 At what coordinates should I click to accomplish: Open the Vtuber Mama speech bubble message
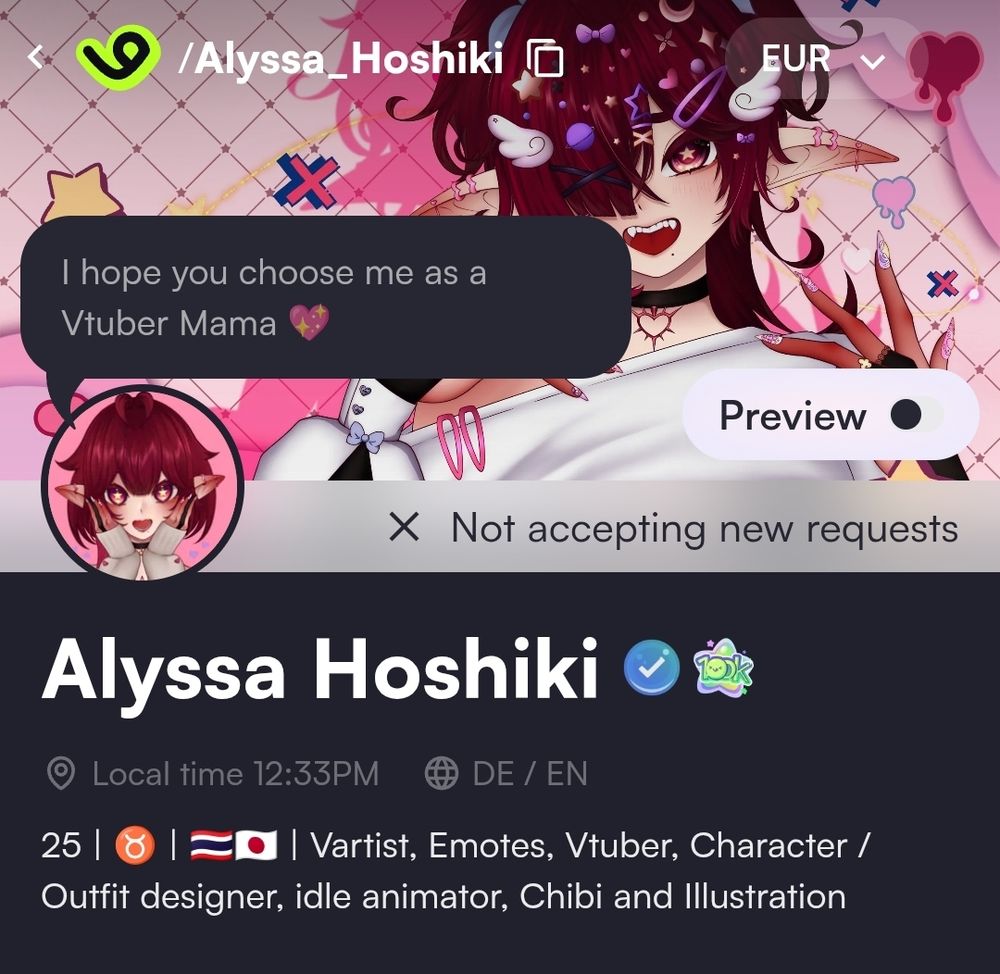click(325, 298)
